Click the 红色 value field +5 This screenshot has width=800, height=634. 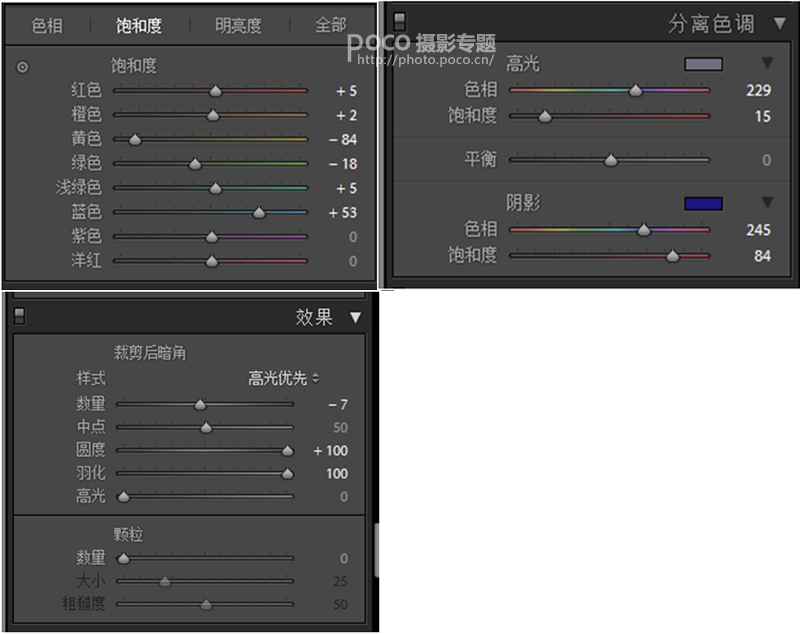tap(346, 91)
